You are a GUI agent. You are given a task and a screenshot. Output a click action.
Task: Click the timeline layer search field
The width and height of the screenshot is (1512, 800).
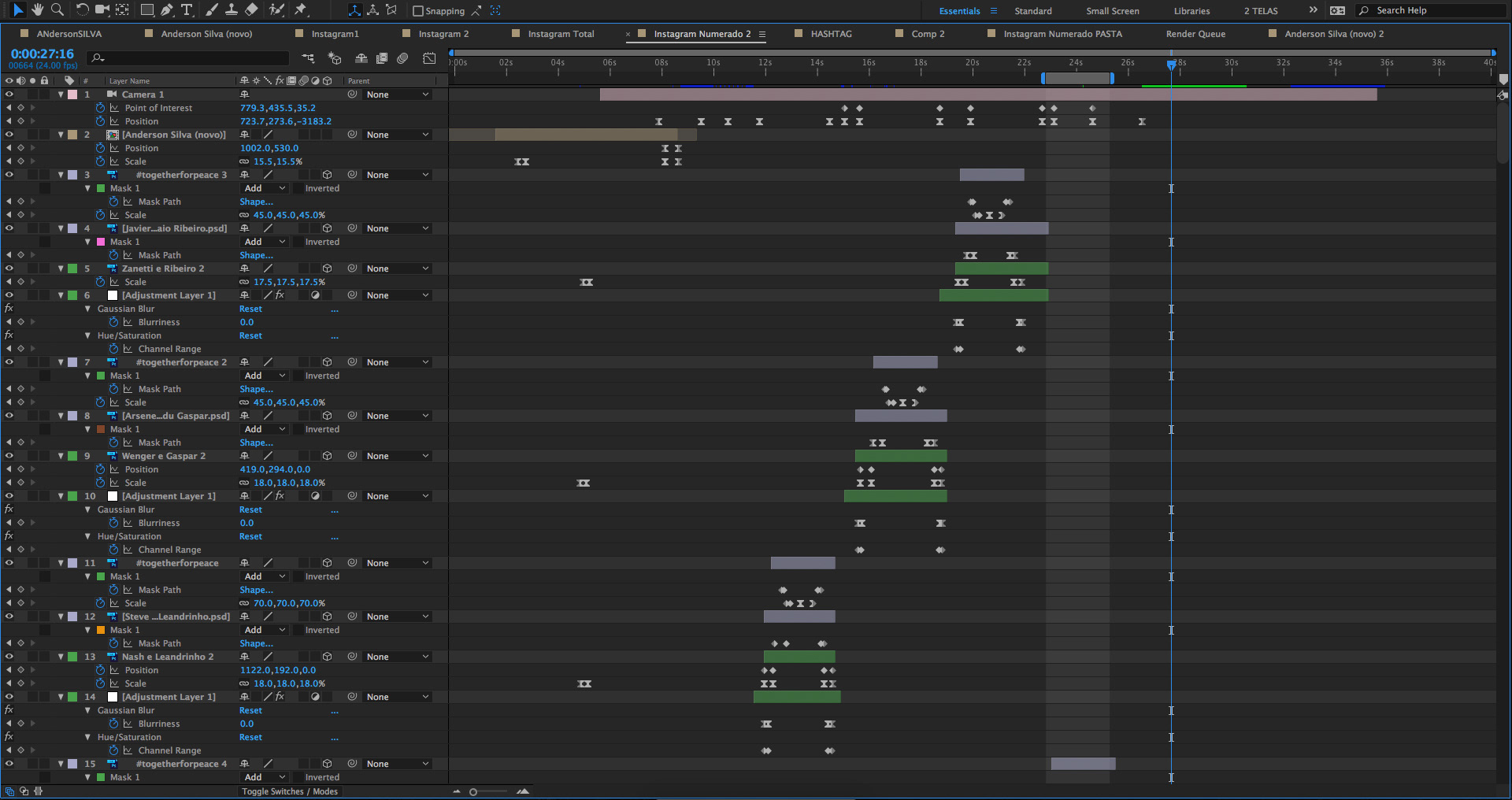[x=189, y=58]
